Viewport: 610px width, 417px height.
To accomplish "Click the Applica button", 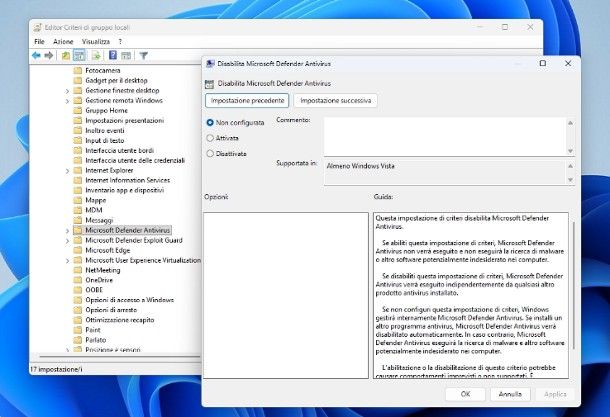I will [555, 394].
